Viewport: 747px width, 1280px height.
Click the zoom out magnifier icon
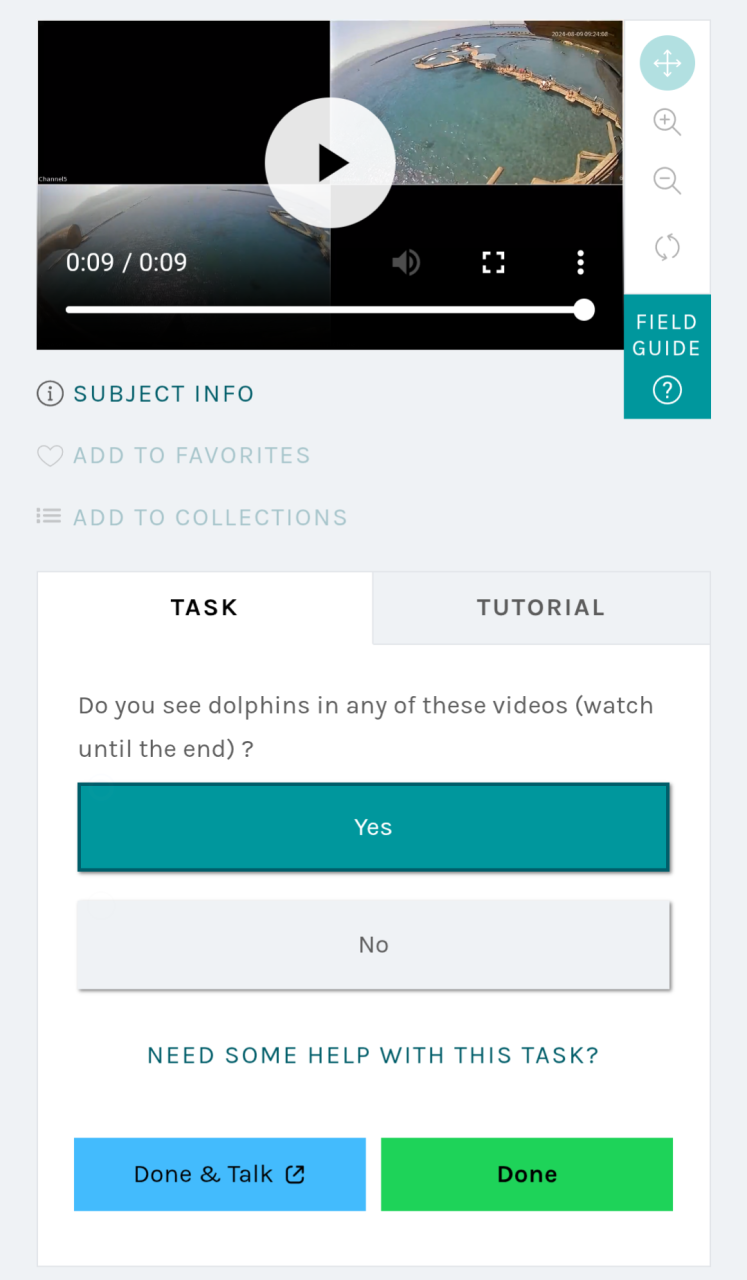pyautogui.click(x=667, y=181)
